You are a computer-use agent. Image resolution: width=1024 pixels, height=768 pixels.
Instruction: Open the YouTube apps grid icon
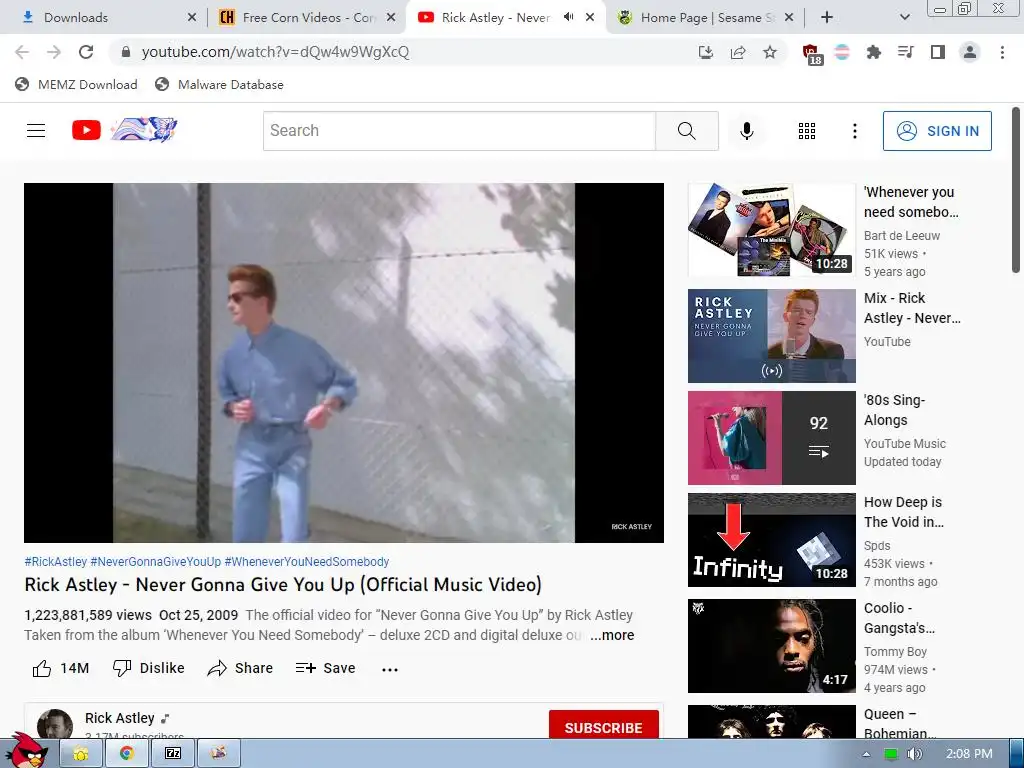click(x=807, y=131)
